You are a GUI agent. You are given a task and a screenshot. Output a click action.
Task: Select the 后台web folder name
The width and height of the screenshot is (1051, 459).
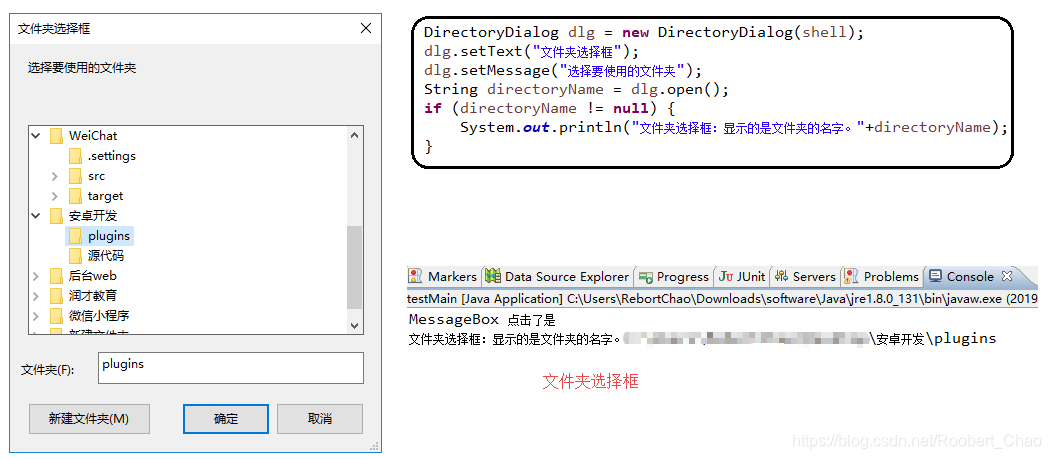coord(92,275)
